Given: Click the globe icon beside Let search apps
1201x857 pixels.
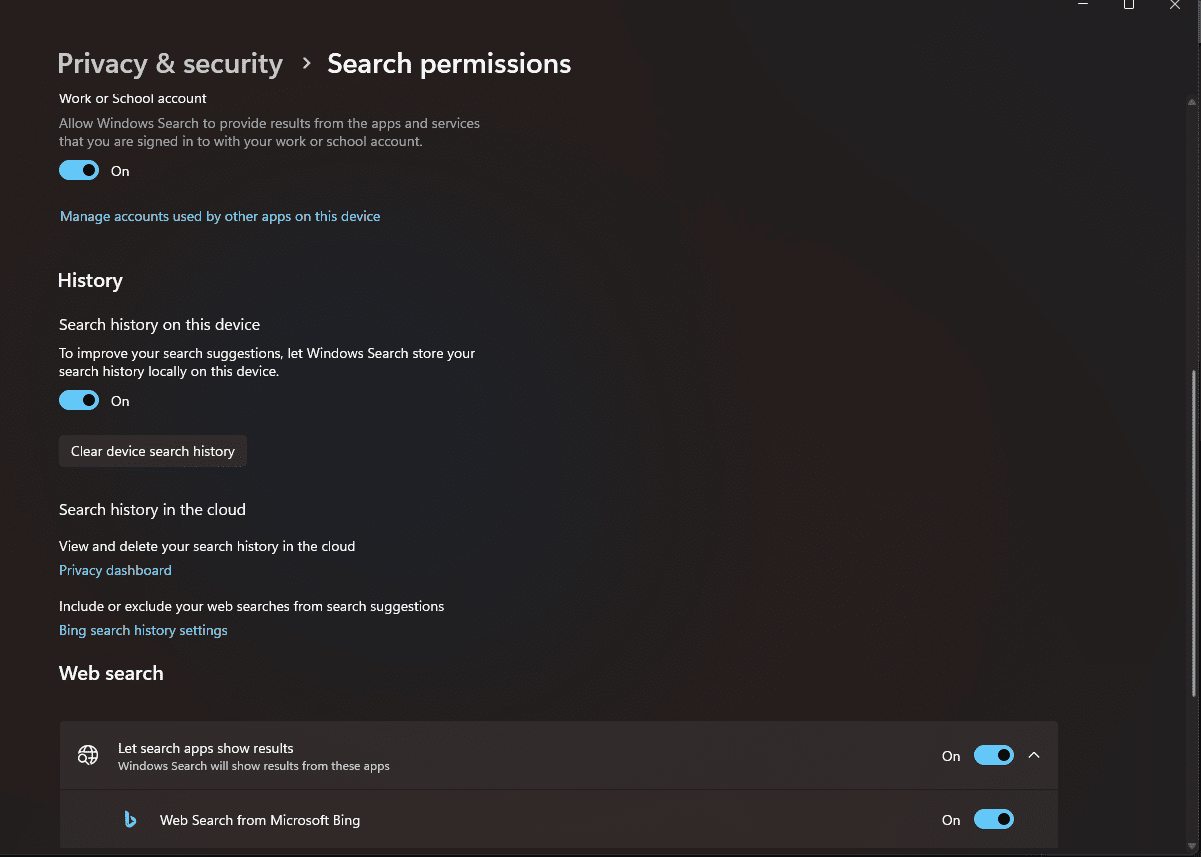Looking at the screenshot, I should click(88, 756).
